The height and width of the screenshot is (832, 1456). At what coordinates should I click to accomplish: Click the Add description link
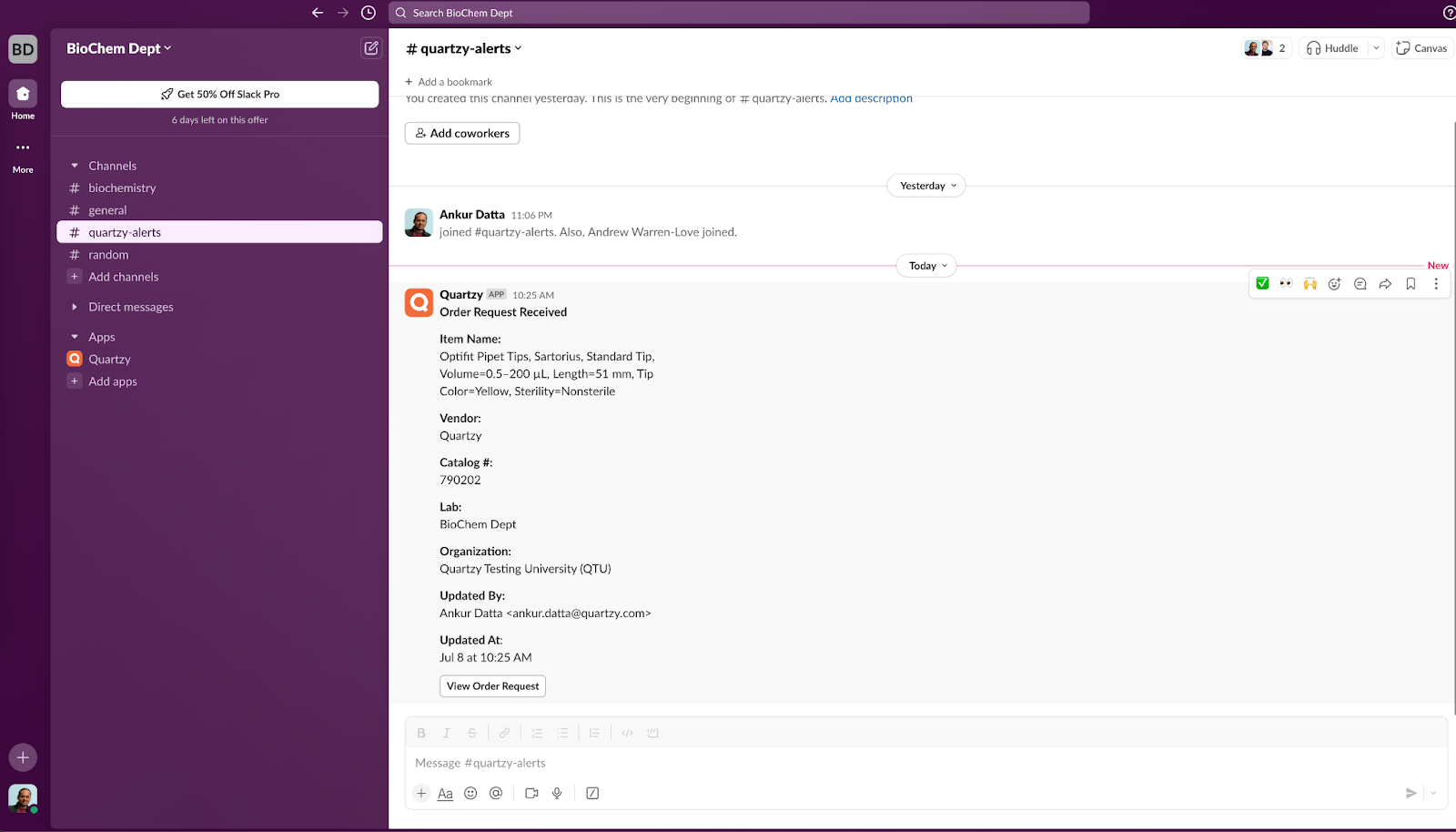tap(871, 98)
